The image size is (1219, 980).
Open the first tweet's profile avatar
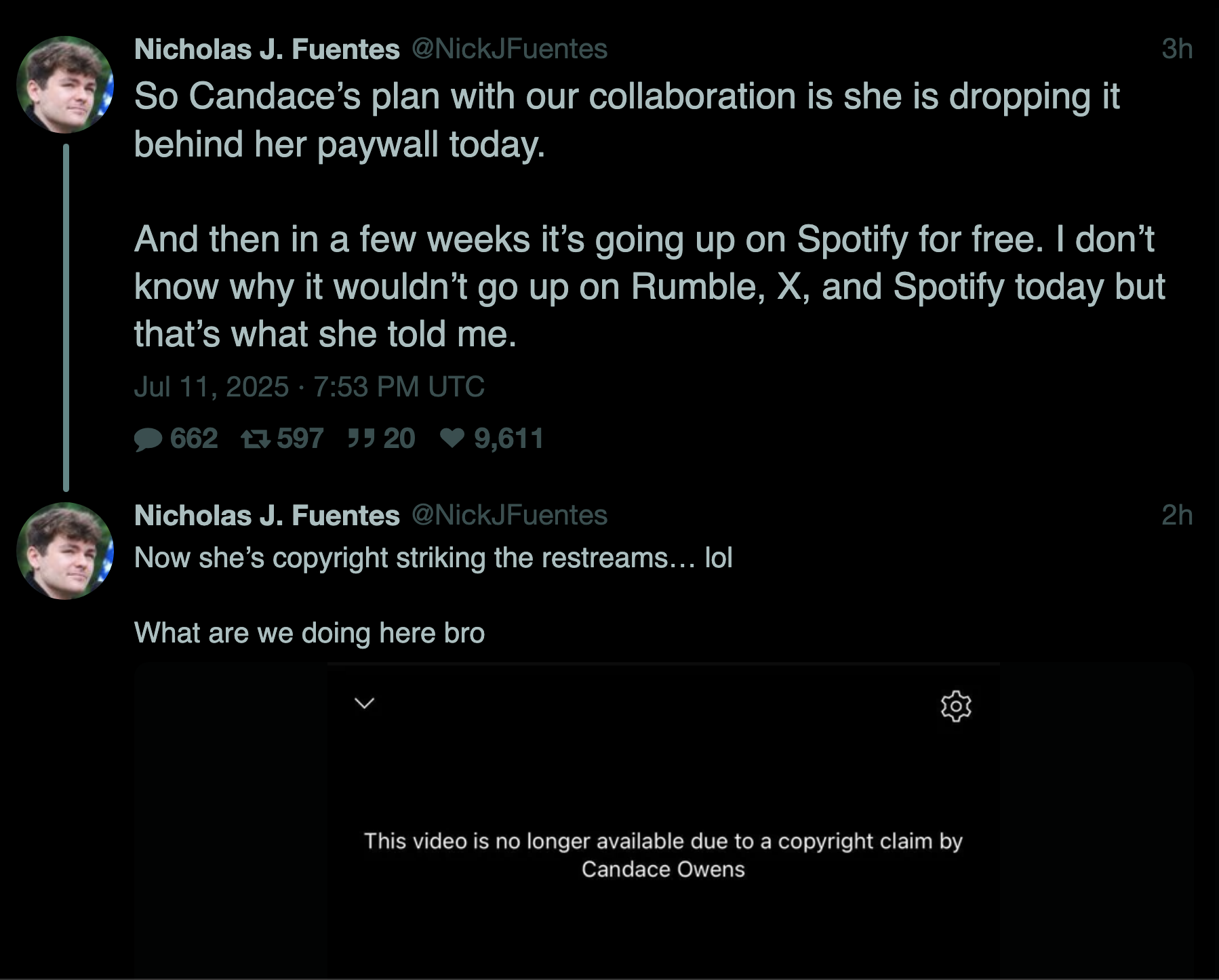coord(65,85)
